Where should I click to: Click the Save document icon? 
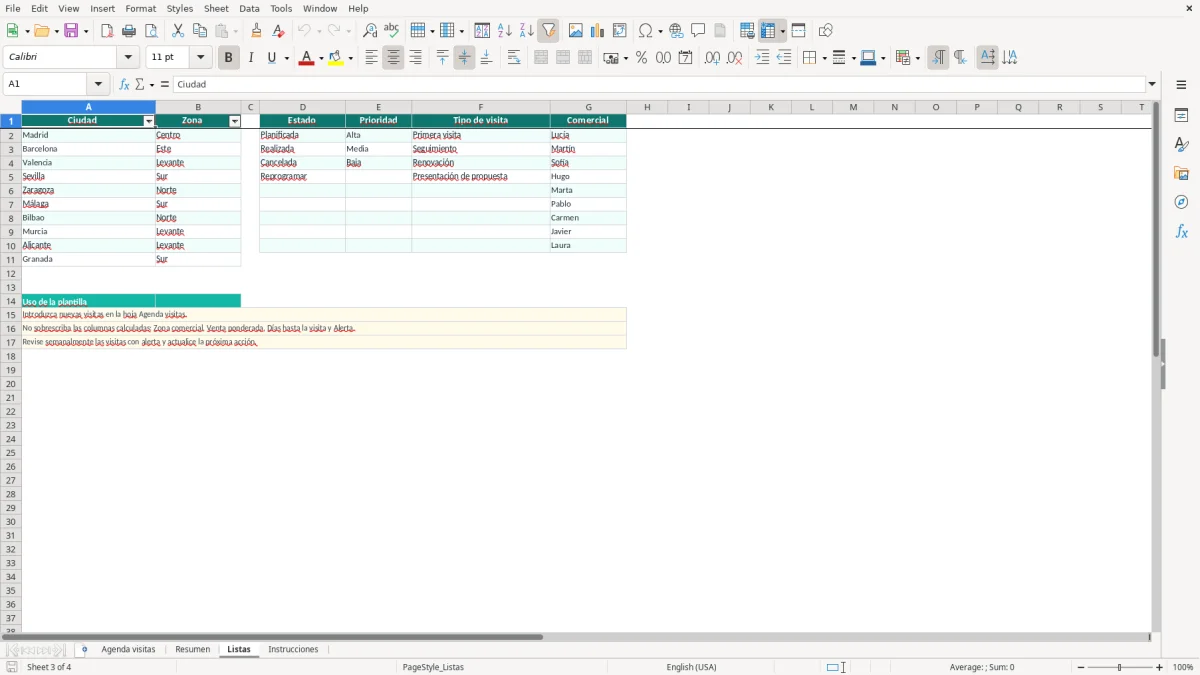(x=71, y=31)
